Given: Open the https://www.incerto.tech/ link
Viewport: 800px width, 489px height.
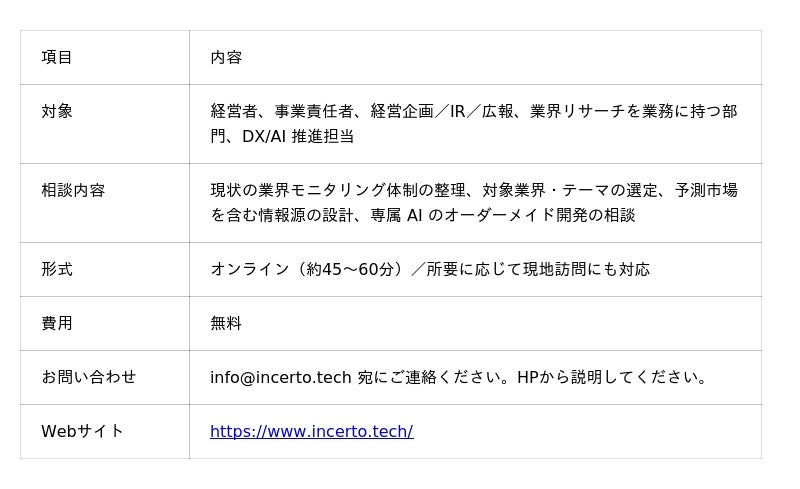Looking at the screenshot, I should (x=311, y=432).
